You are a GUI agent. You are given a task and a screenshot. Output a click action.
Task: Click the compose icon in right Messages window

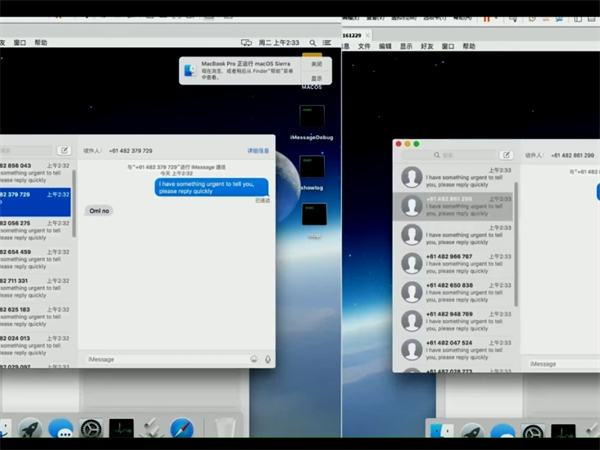[507, 155]
